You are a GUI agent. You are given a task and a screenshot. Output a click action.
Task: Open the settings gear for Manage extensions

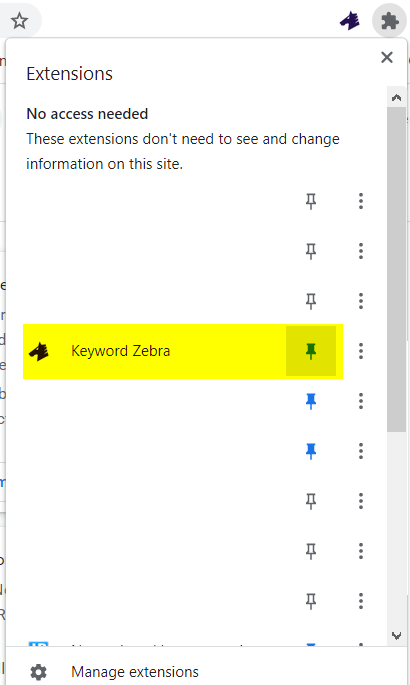[38, 672]
